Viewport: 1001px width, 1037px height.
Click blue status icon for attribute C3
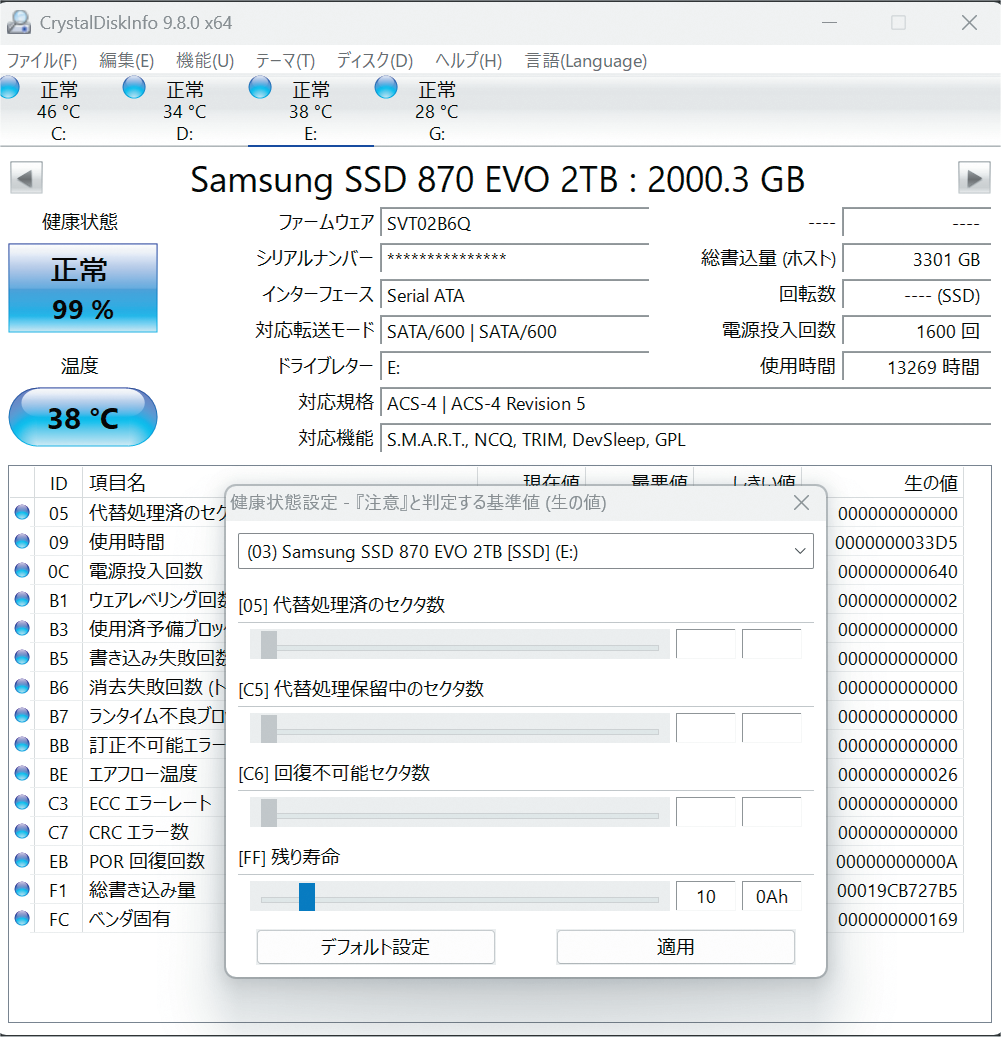22,802
